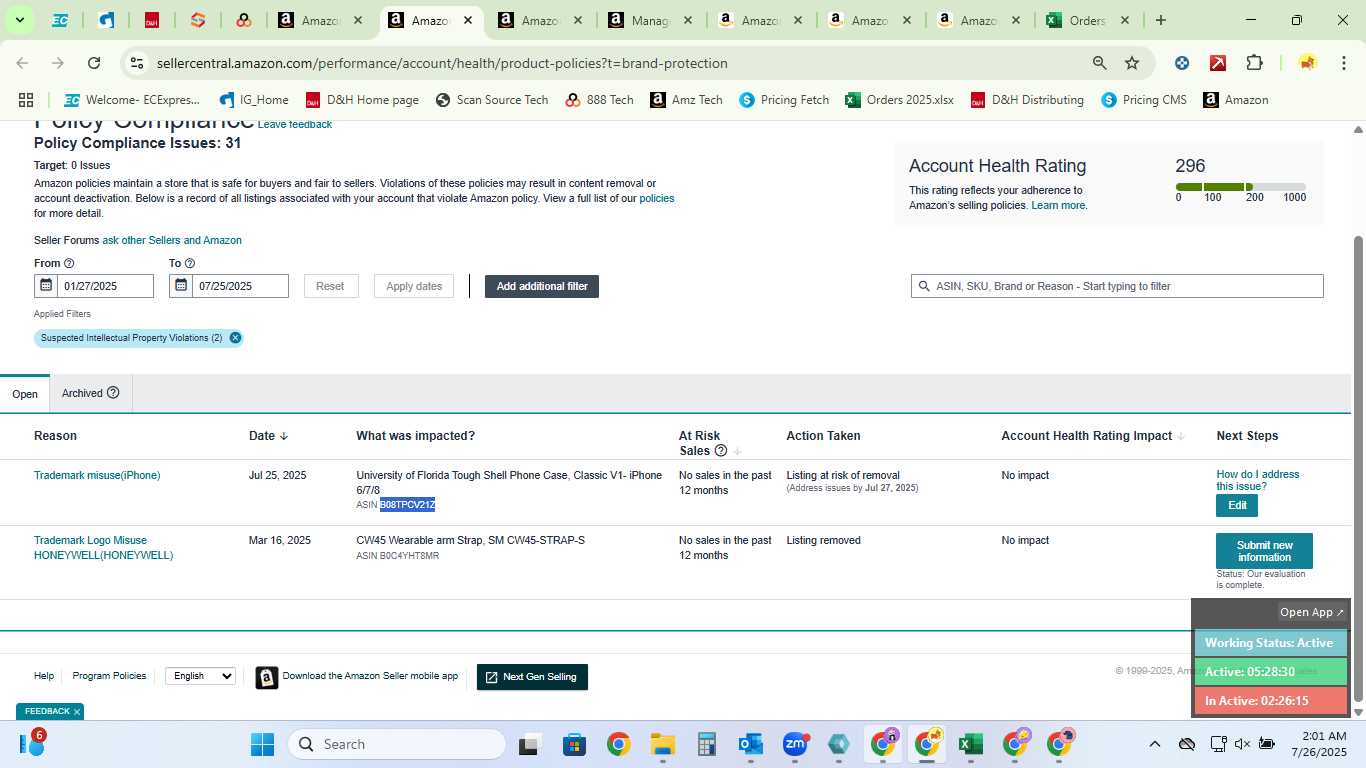1366x768 pixels.
Task: Open the Windows Start menu
Action: click(x=262, y=744)
